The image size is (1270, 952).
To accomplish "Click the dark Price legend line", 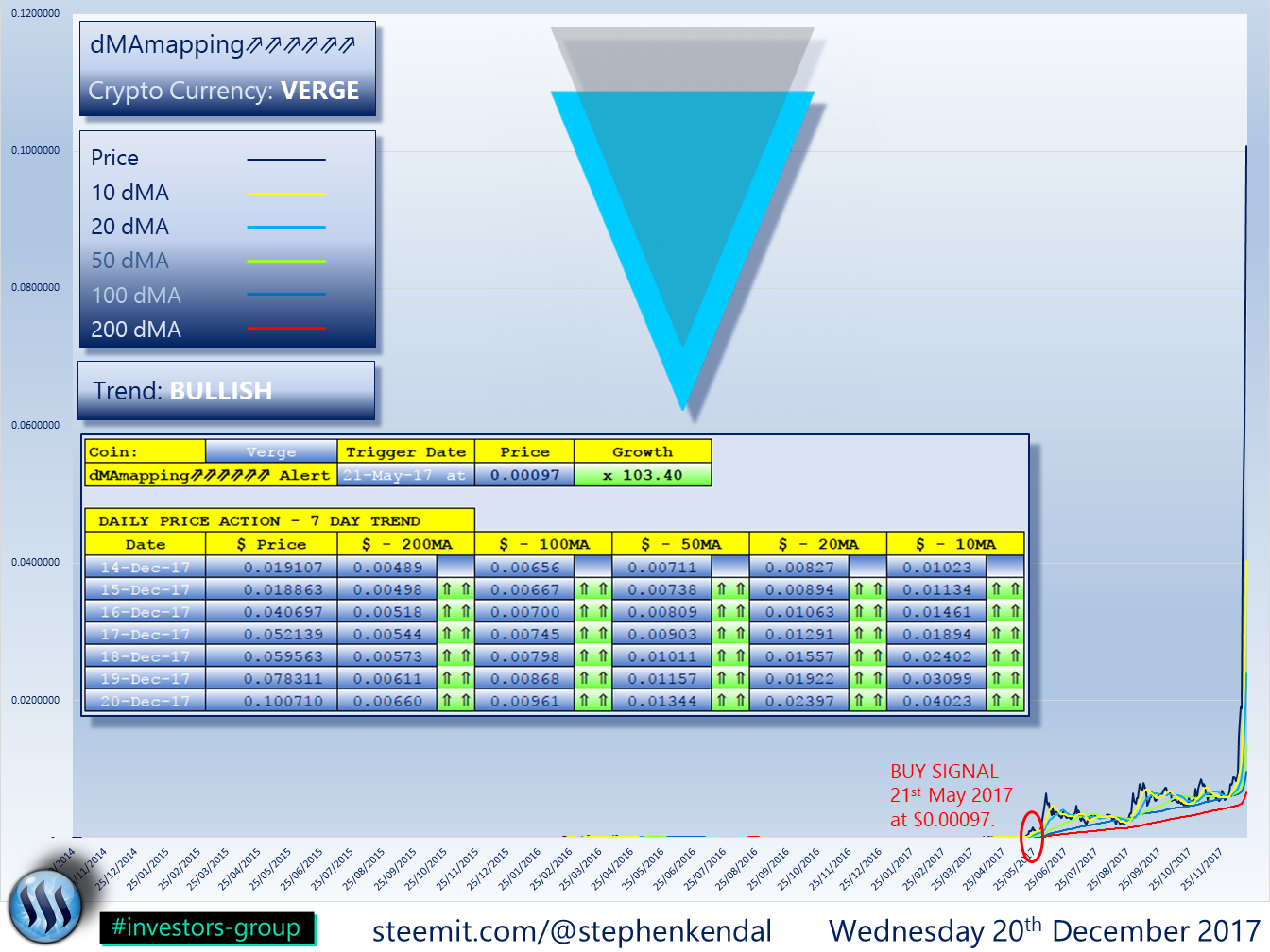I will tap(286, 160).
